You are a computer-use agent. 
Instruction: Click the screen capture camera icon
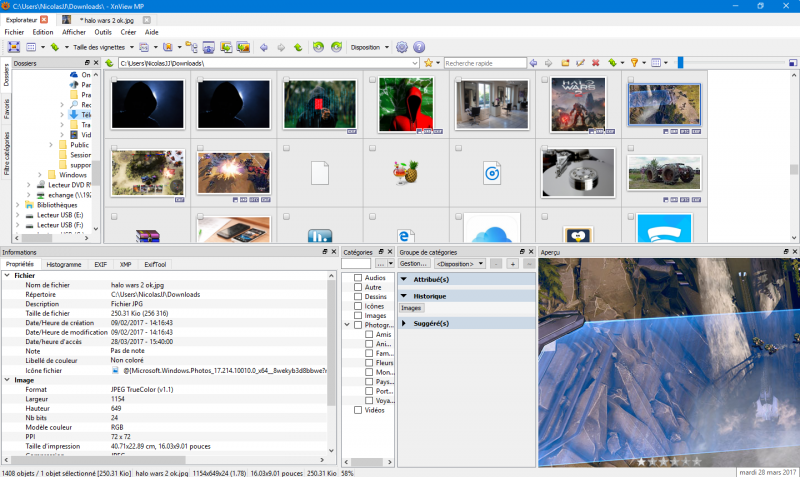click(209, 47)
